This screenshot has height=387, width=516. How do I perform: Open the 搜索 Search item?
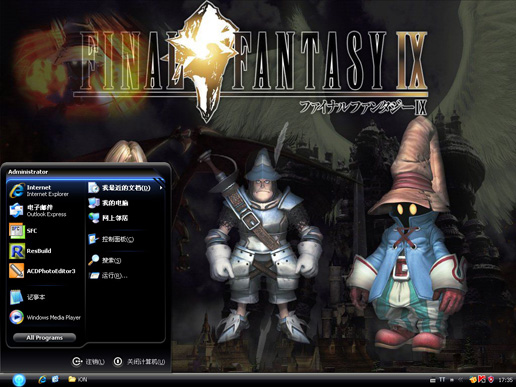(x=105, y=260)
